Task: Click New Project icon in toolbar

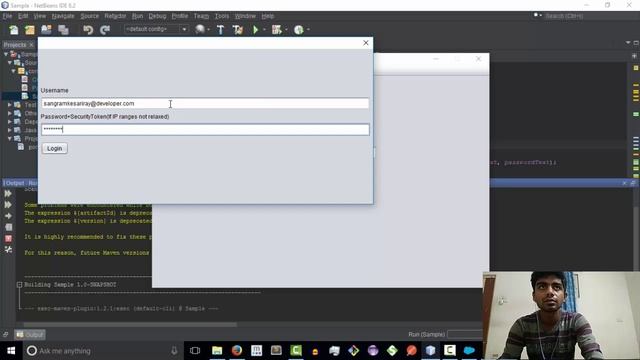Action: (x=30, y=30)
